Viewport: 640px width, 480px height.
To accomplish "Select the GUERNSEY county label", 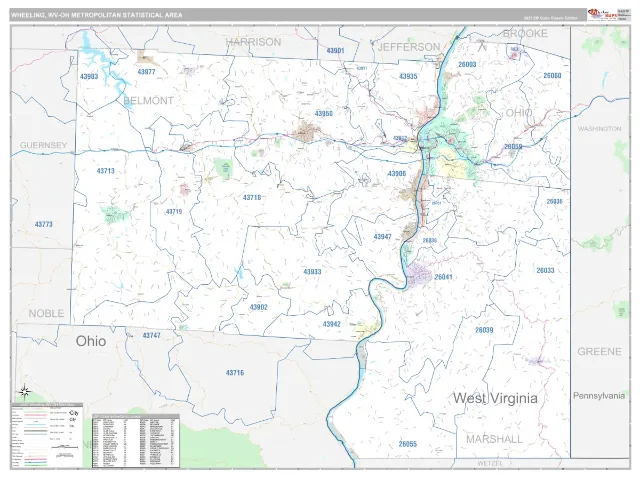I will pyautogui.click(x=43, y=145).
